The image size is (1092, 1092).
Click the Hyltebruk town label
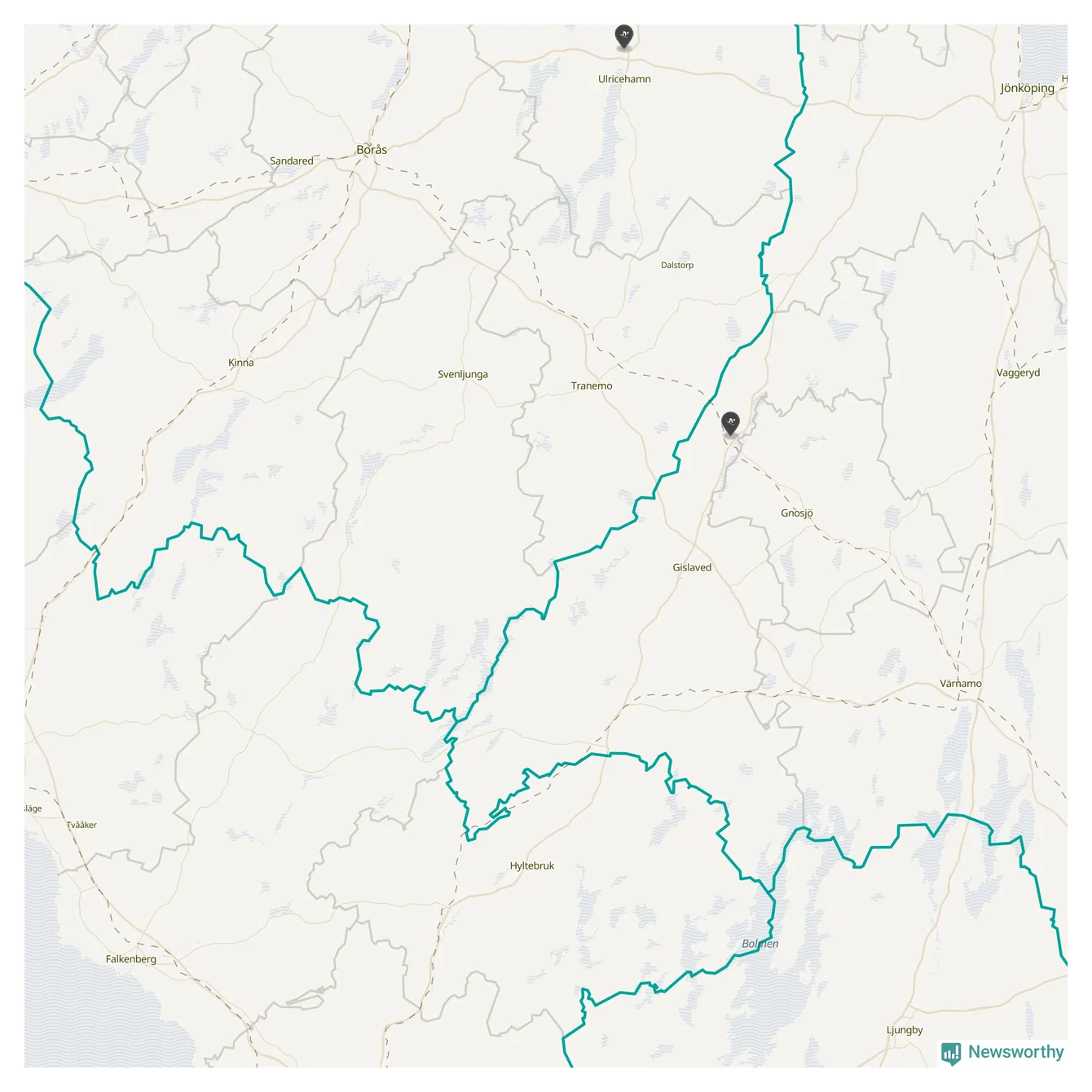coord(532,866)
